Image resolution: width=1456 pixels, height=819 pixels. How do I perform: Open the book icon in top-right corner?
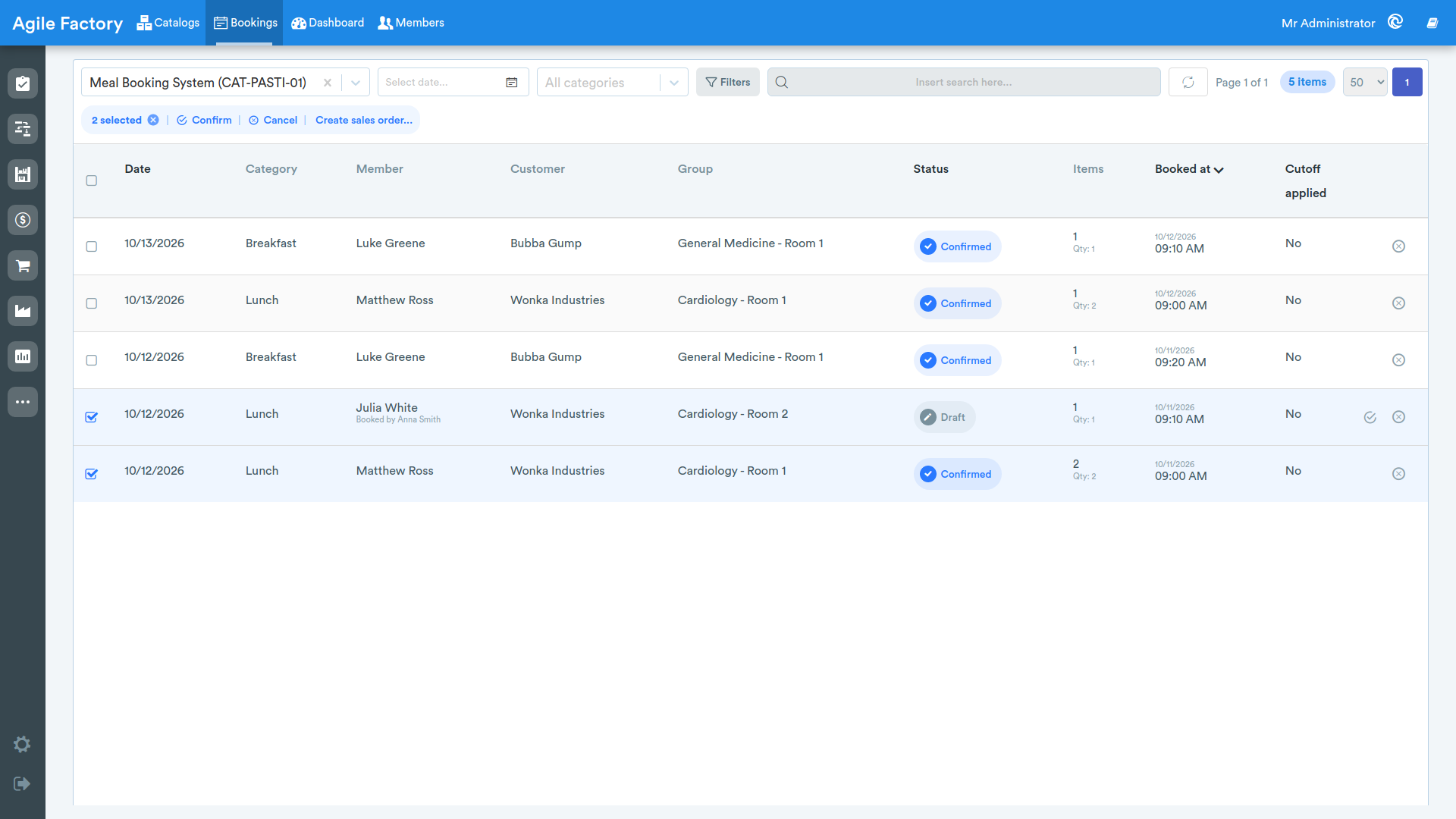pos(1432,23)
